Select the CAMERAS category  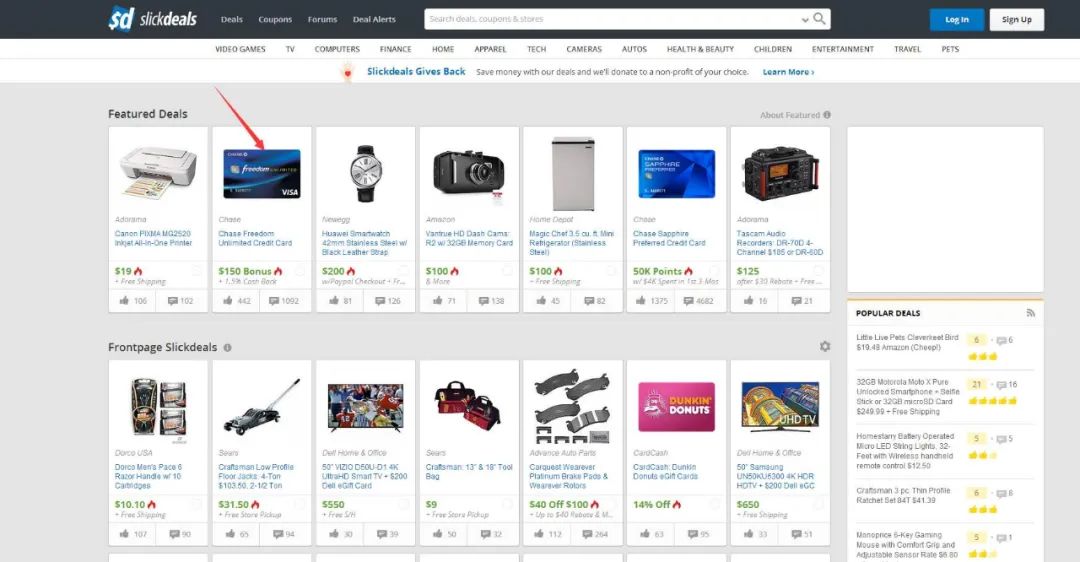584,49
